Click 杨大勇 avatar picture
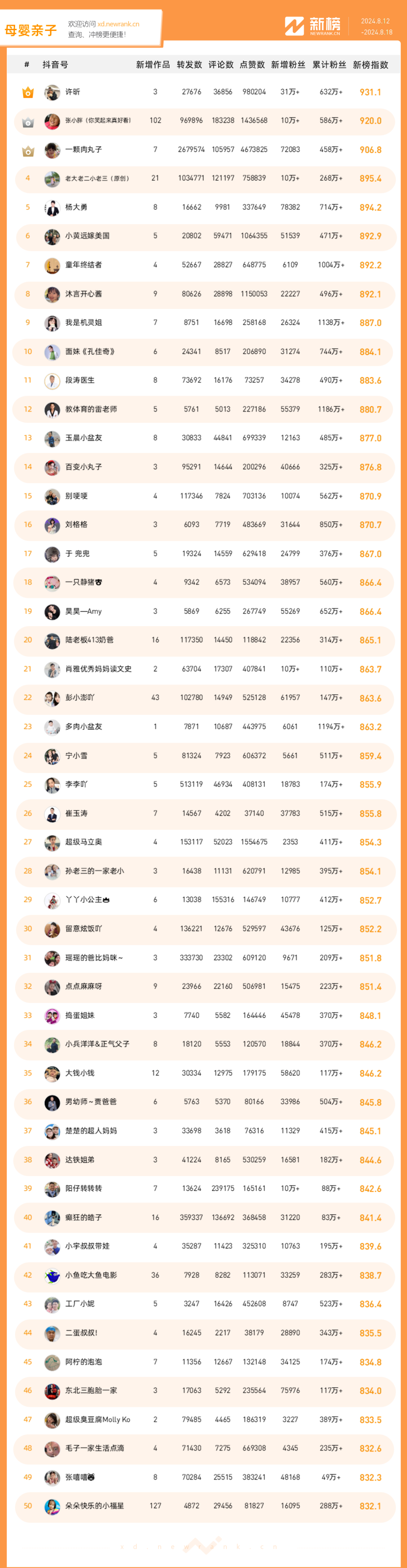 [52, 207]
